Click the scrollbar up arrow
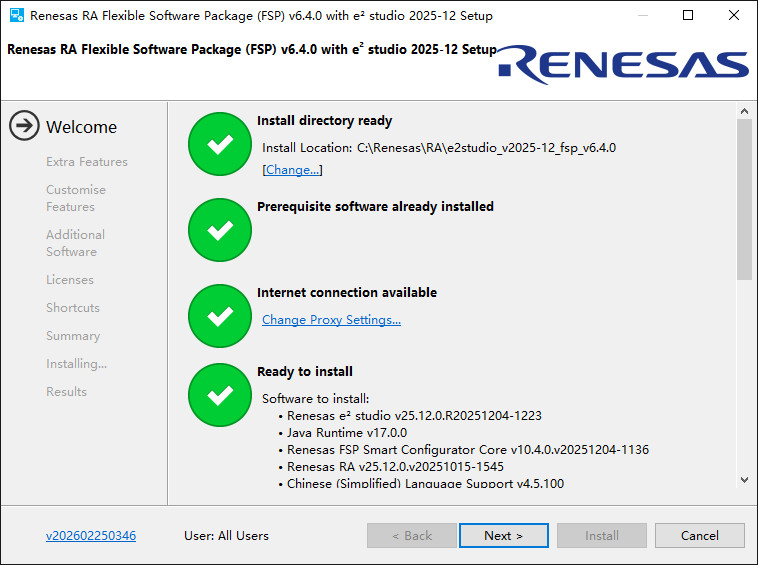758x565 pixels. 744,111
